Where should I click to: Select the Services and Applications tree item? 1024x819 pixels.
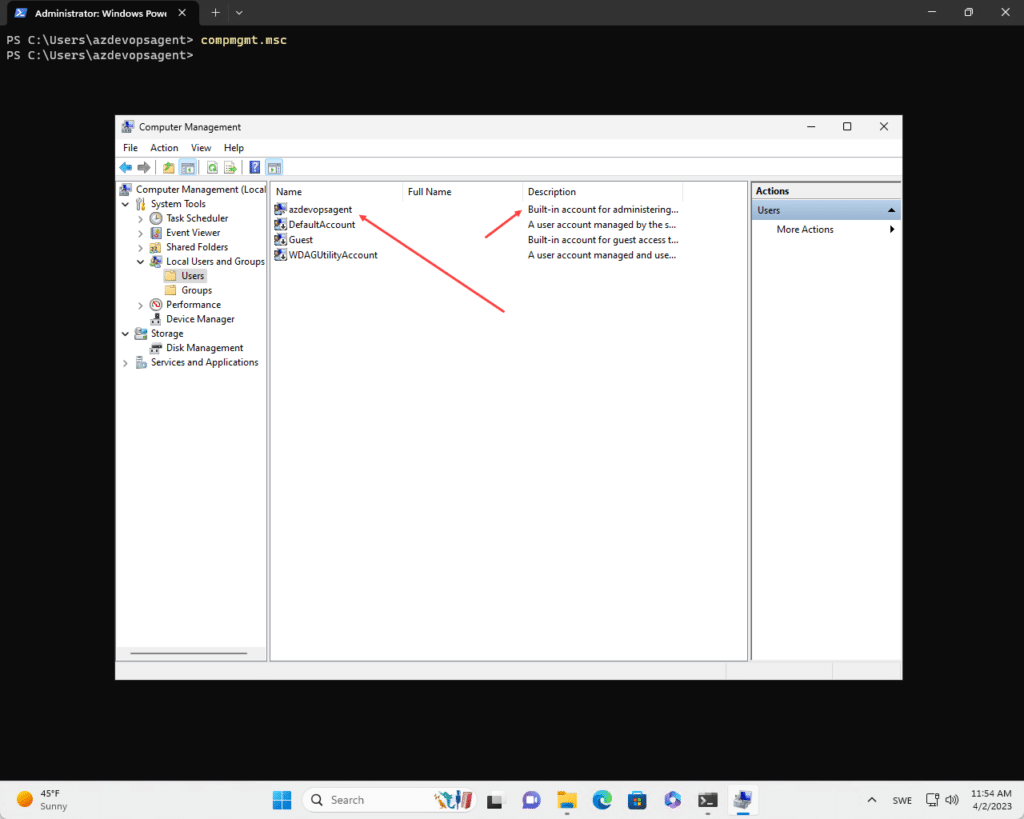[x=204, y=362]
